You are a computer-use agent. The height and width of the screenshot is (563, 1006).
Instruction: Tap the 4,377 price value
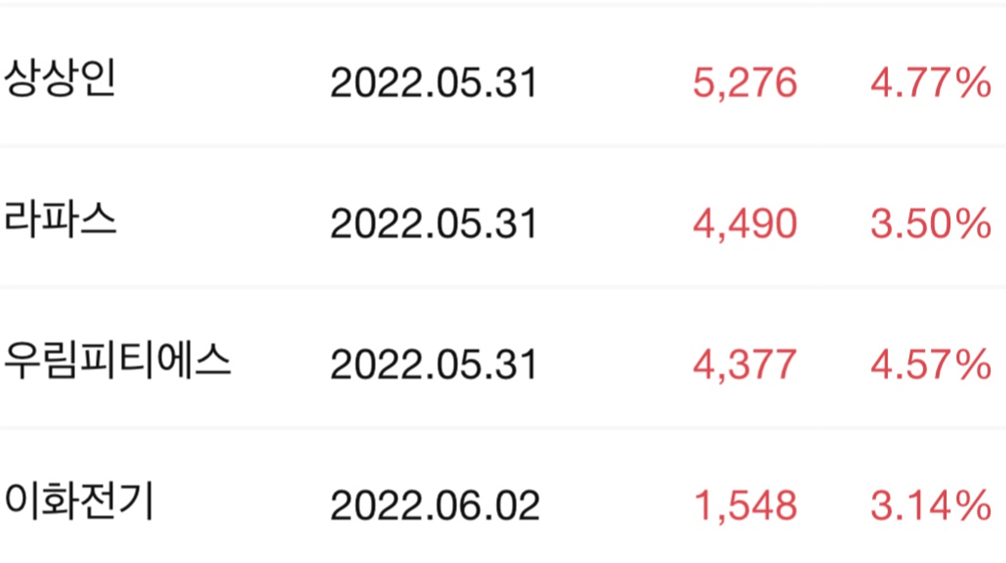(745, 366)
